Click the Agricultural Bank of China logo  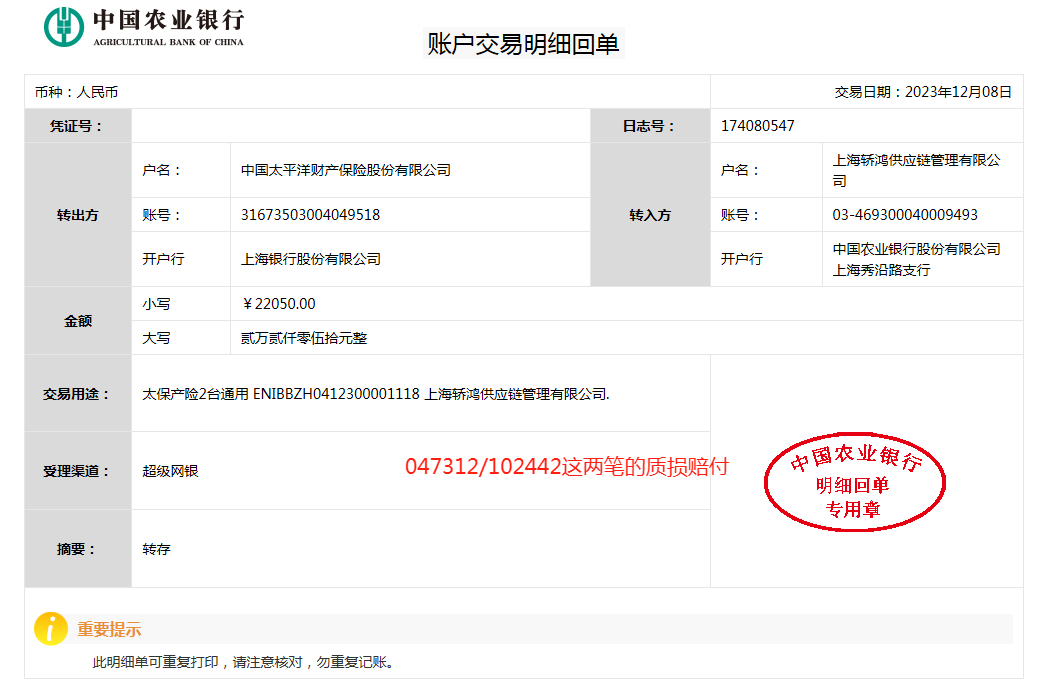(143, 27)
